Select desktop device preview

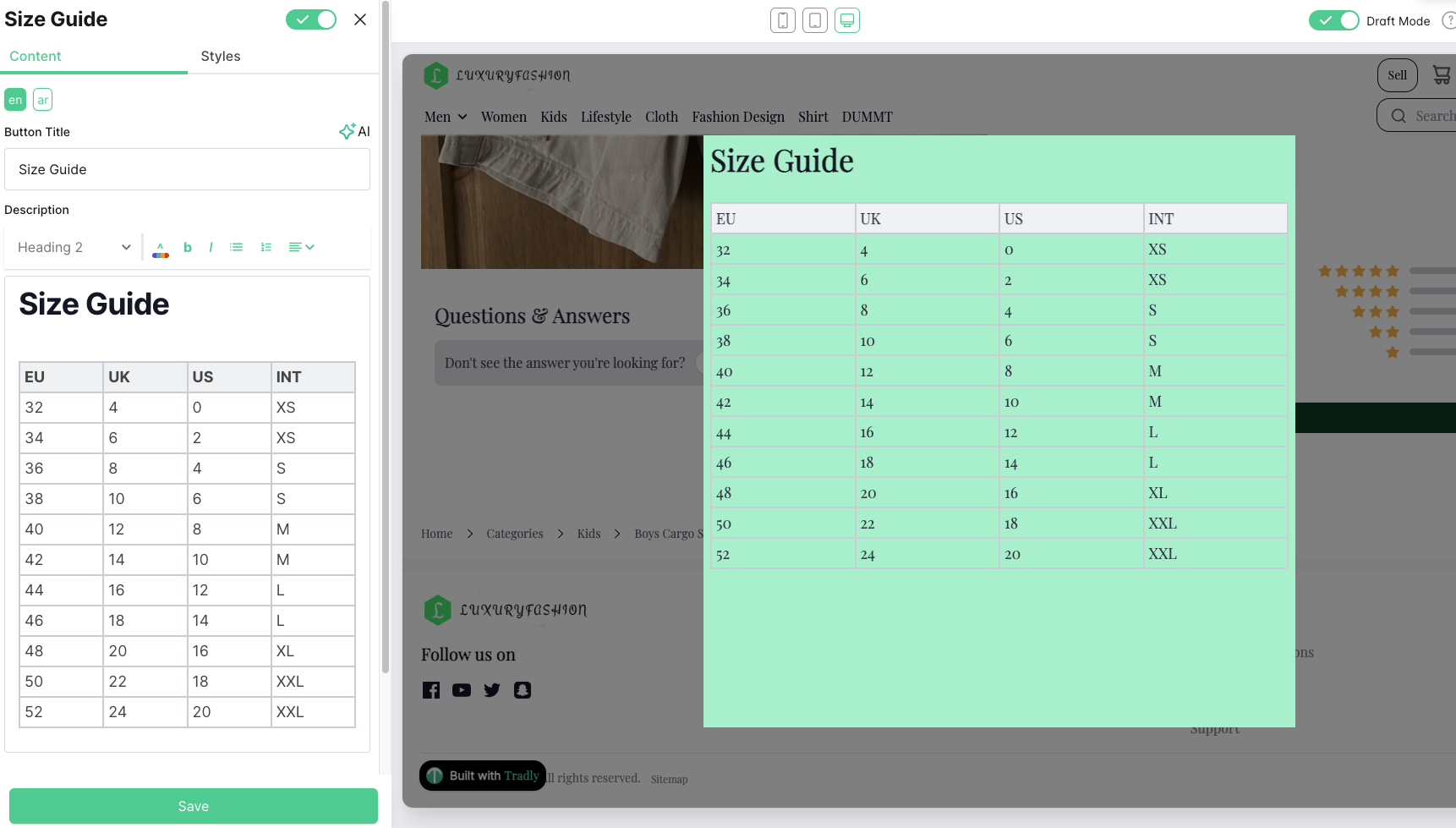point(846,20)
